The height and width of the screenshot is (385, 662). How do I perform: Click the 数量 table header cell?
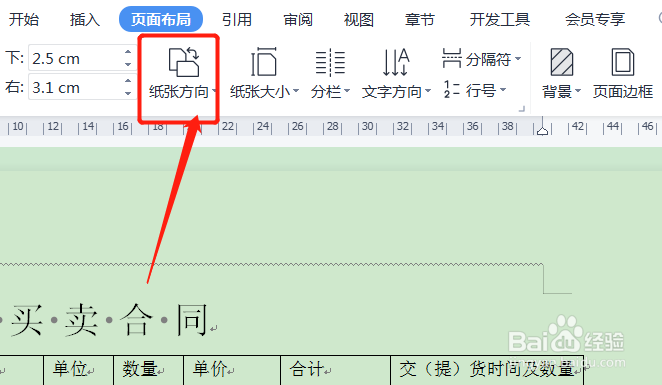[149, 370]
